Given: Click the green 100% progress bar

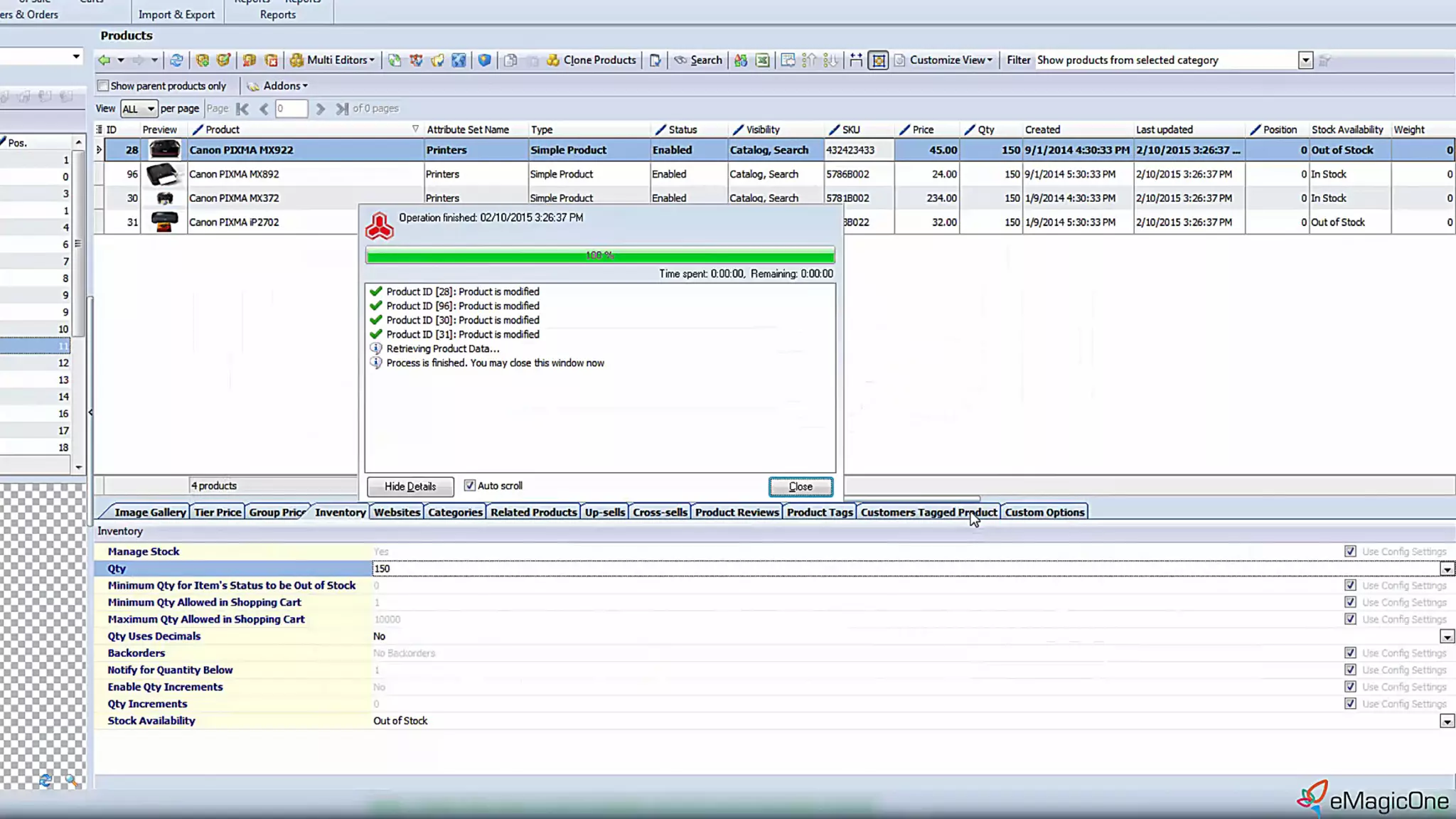Looking at the screenshot, I should (600, 255).
